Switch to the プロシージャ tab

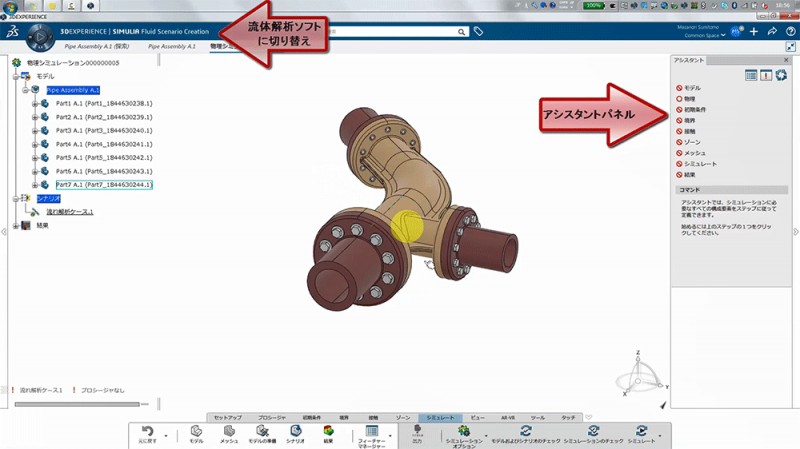[271, 417]
